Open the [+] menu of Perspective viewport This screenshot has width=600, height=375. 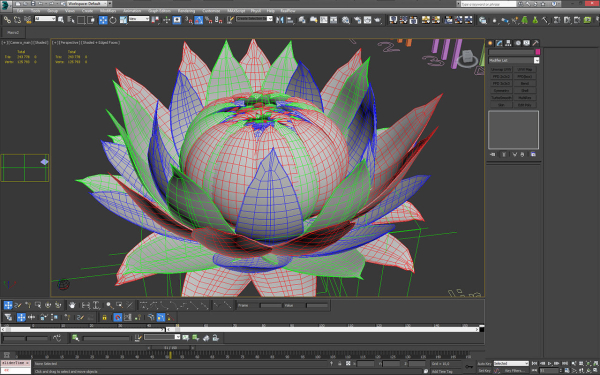click(55, 43)
